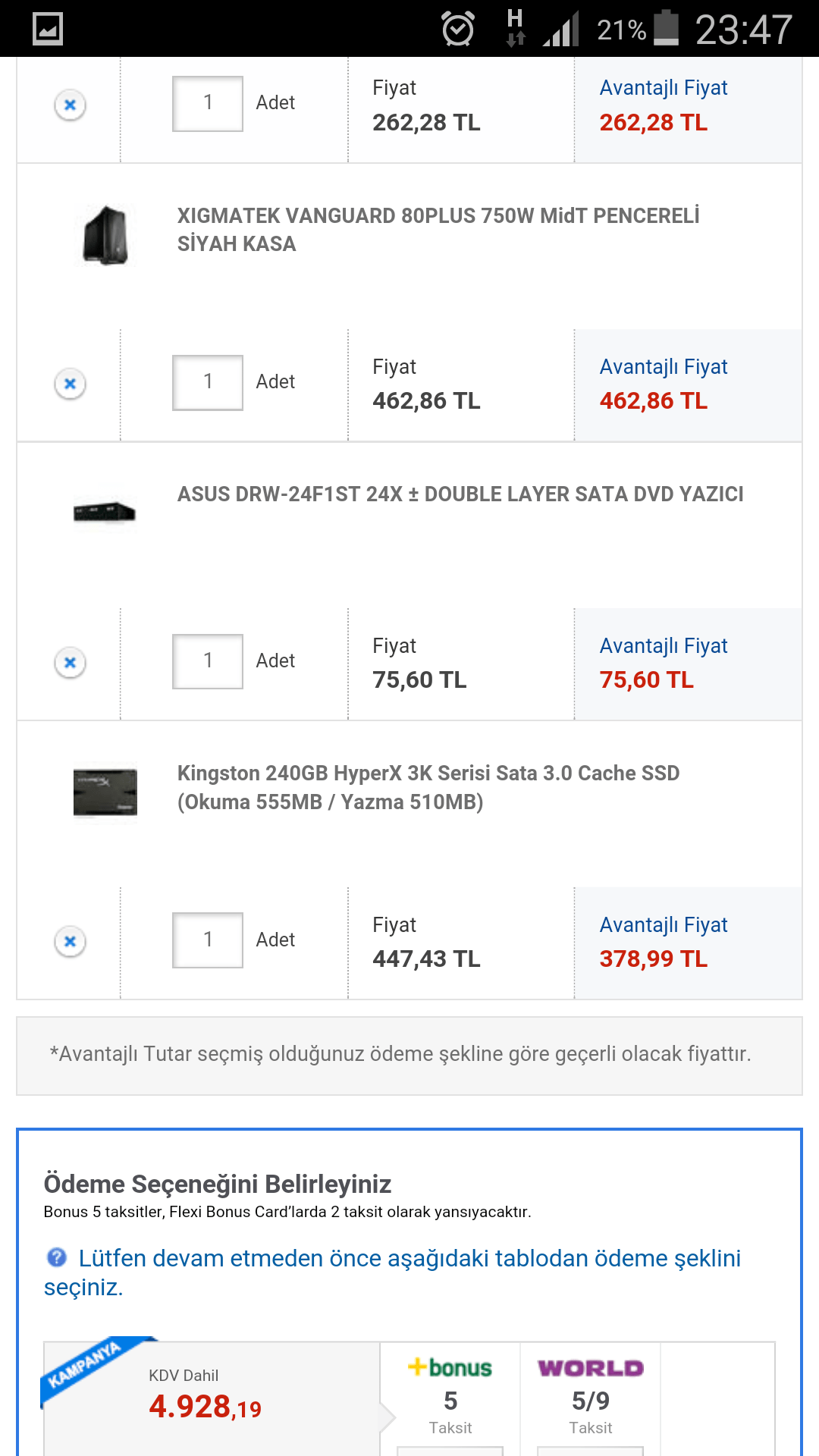Remove the Kingston HyperX SSD from cart
This screenshot has width=819, height=1456.
(70, 942)
